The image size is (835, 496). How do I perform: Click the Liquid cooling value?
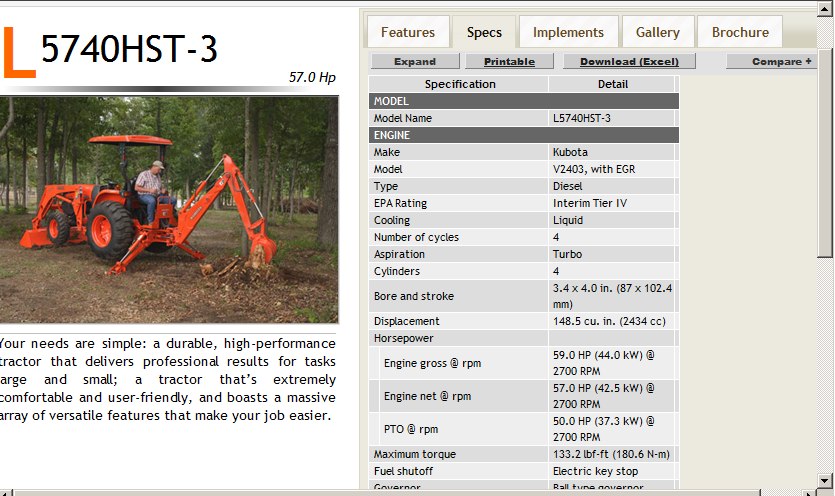tap(568, 221)
